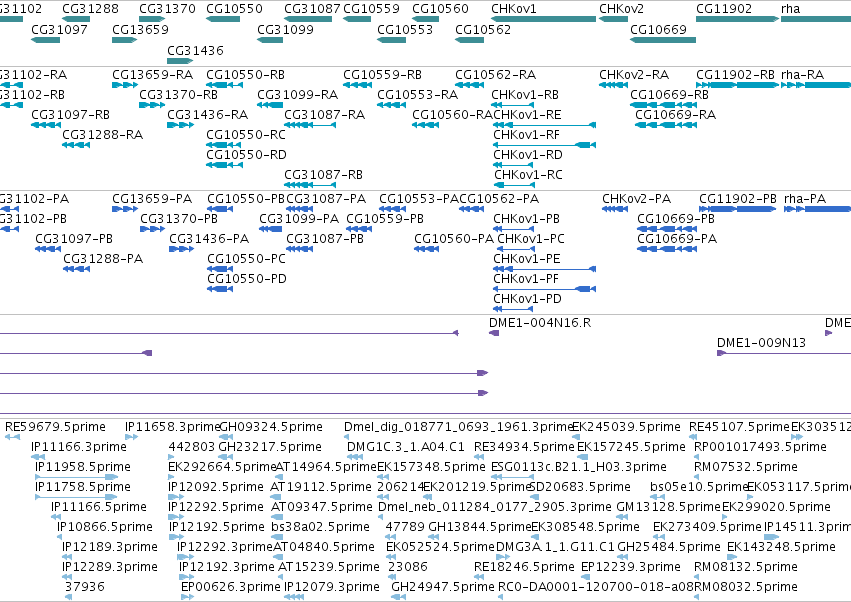Click the RE18246.5prime EST label
Viewport: 851px width, 602px height.
[x=524, y=567]
